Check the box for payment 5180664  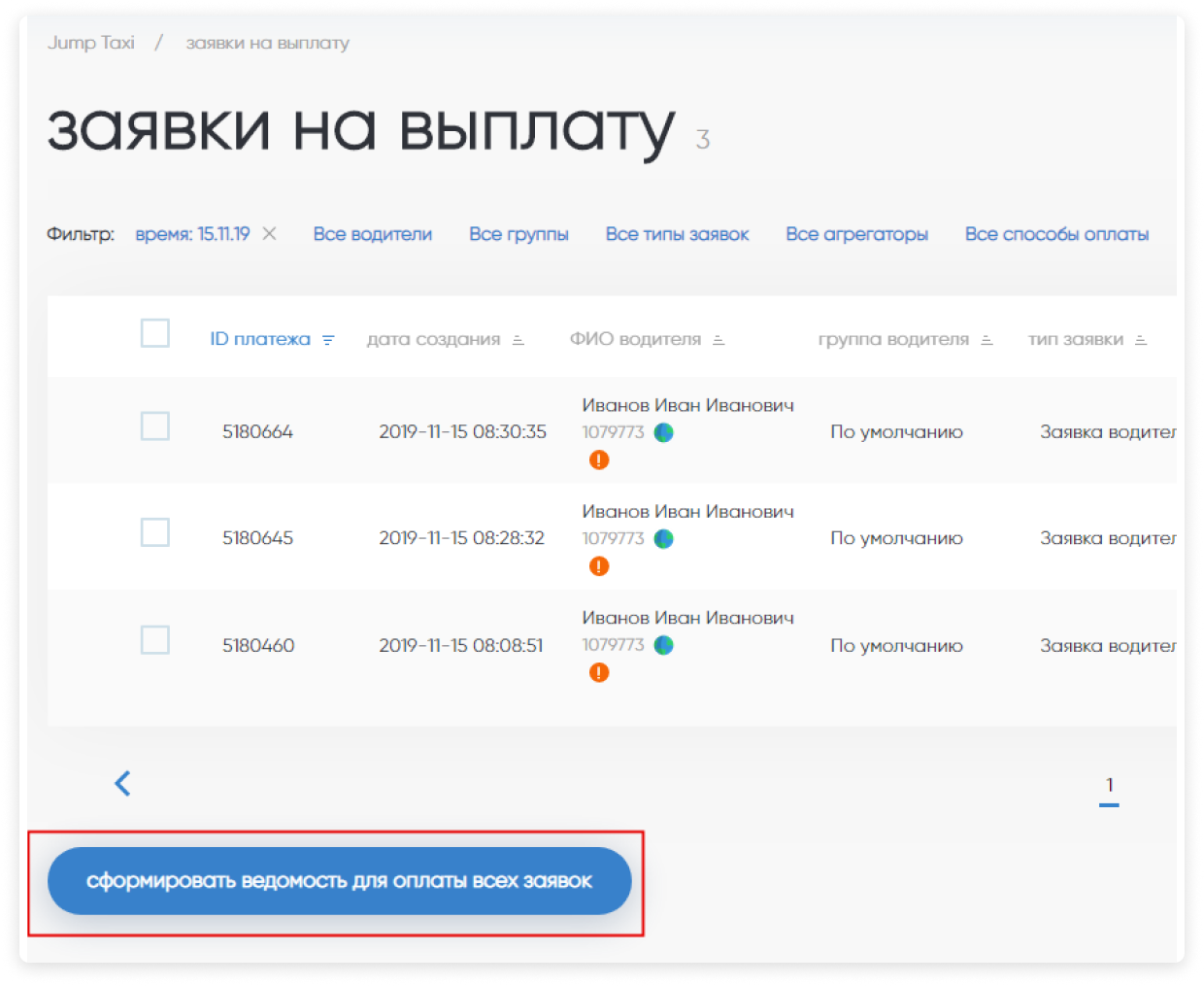pyautogui.click(x=155, y=426)
